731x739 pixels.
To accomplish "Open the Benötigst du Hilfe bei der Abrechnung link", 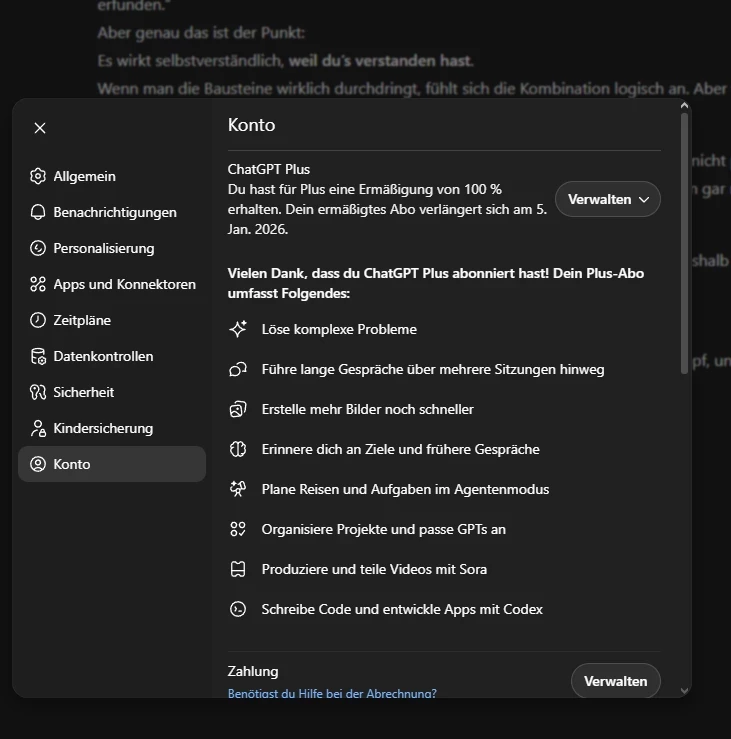I will pos(332,692).
